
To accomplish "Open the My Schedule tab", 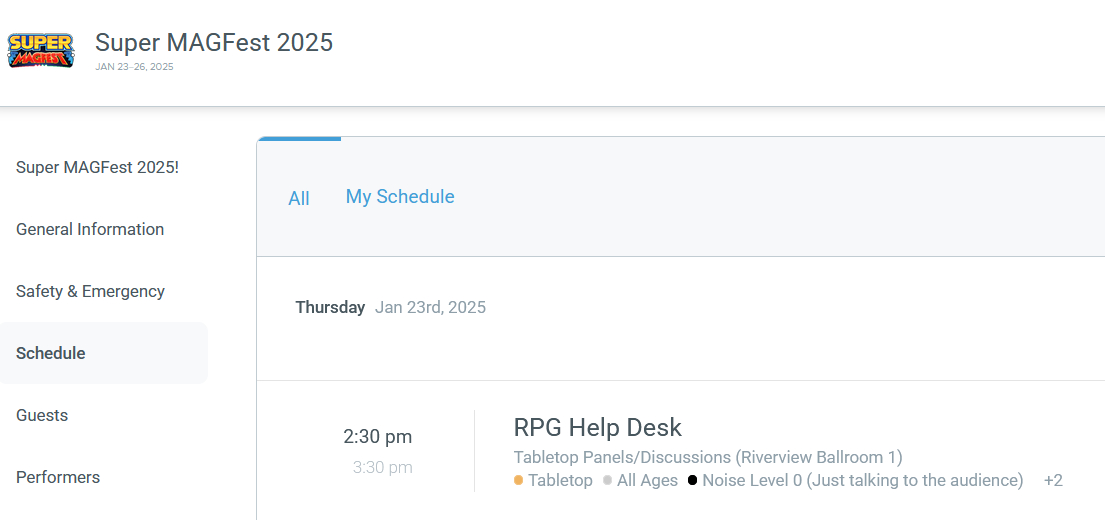I will click(400, 197).
